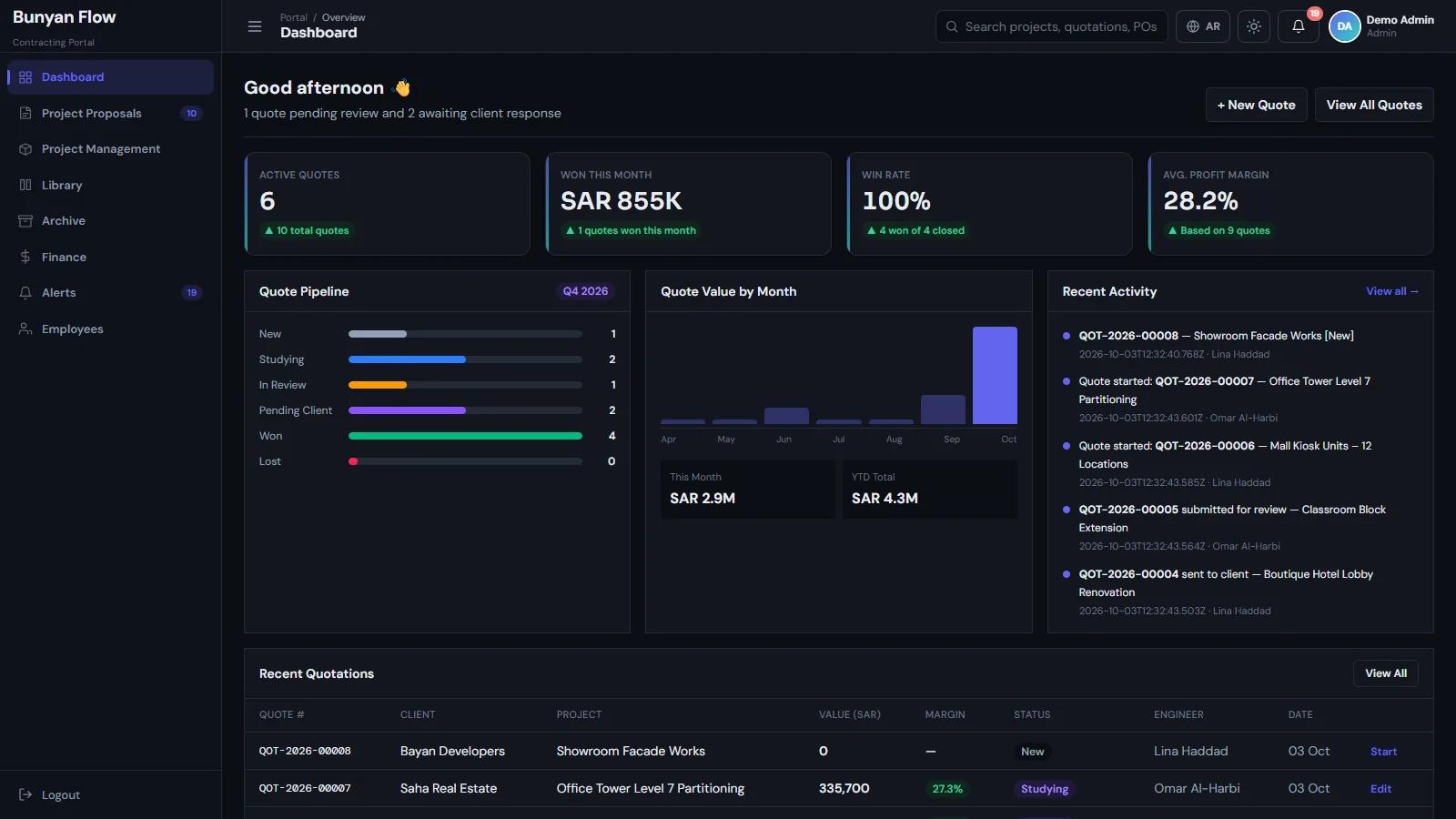1456x819 pixels.
Task: Open the Archive section icon
Action: [25, 221]
